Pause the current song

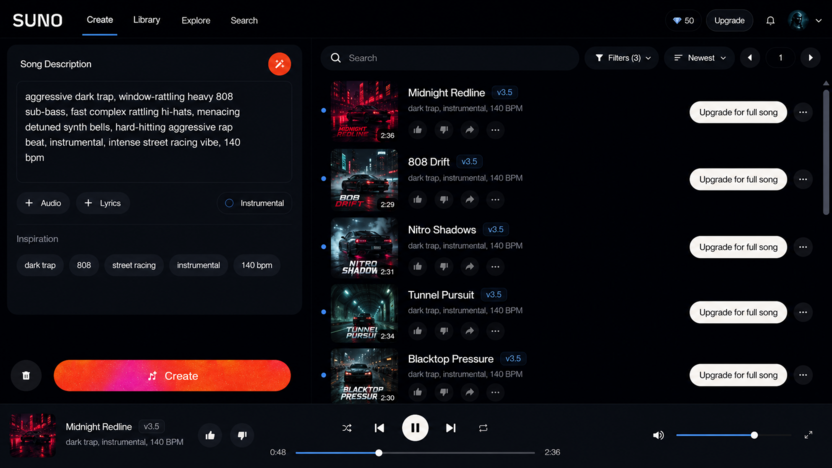tap(415, 428)
